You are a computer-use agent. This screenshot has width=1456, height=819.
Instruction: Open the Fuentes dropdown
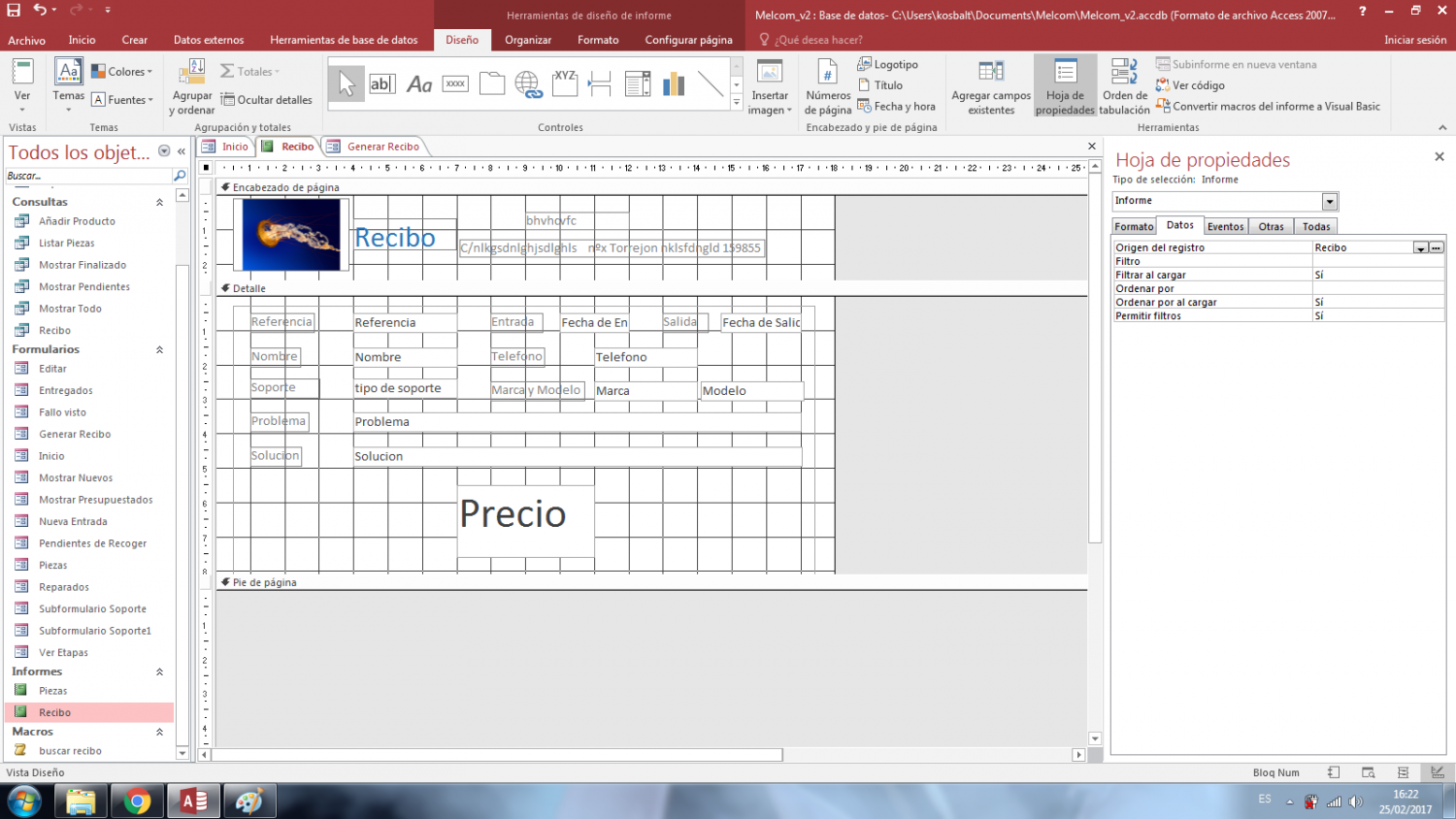[x=122, y=100]
